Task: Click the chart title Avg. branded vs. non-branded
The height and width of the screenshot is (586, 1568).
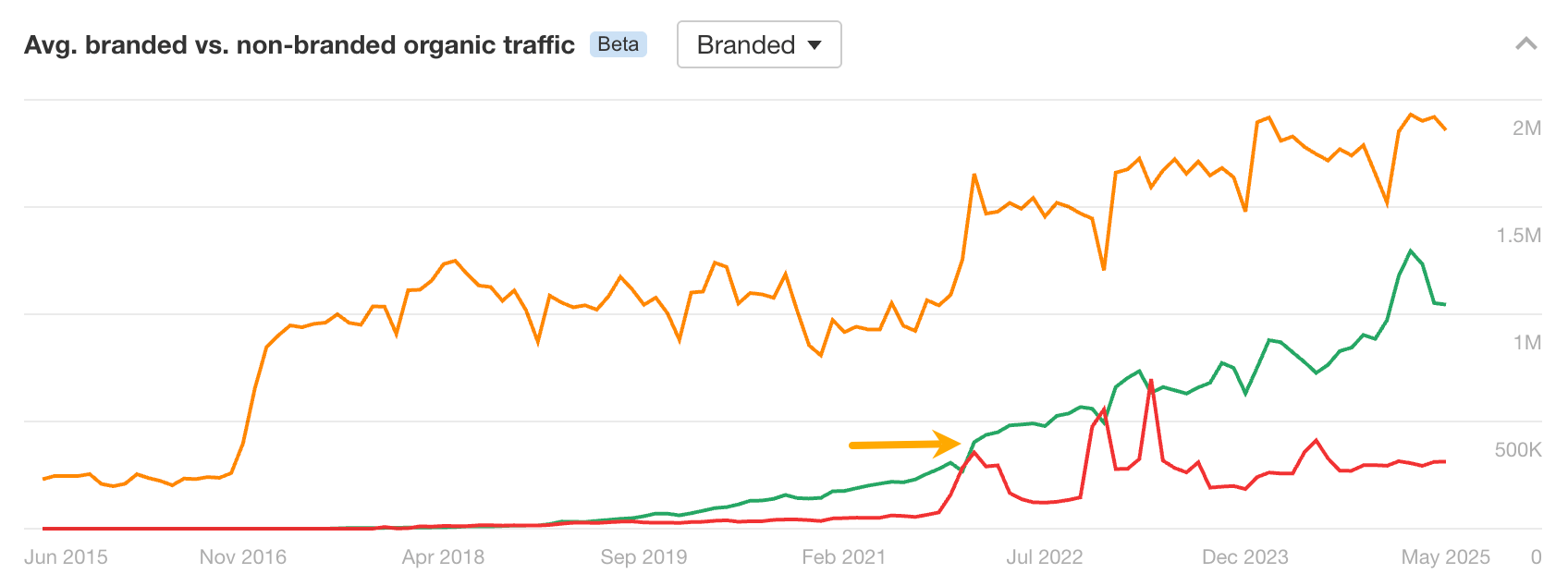Action: 298,43
